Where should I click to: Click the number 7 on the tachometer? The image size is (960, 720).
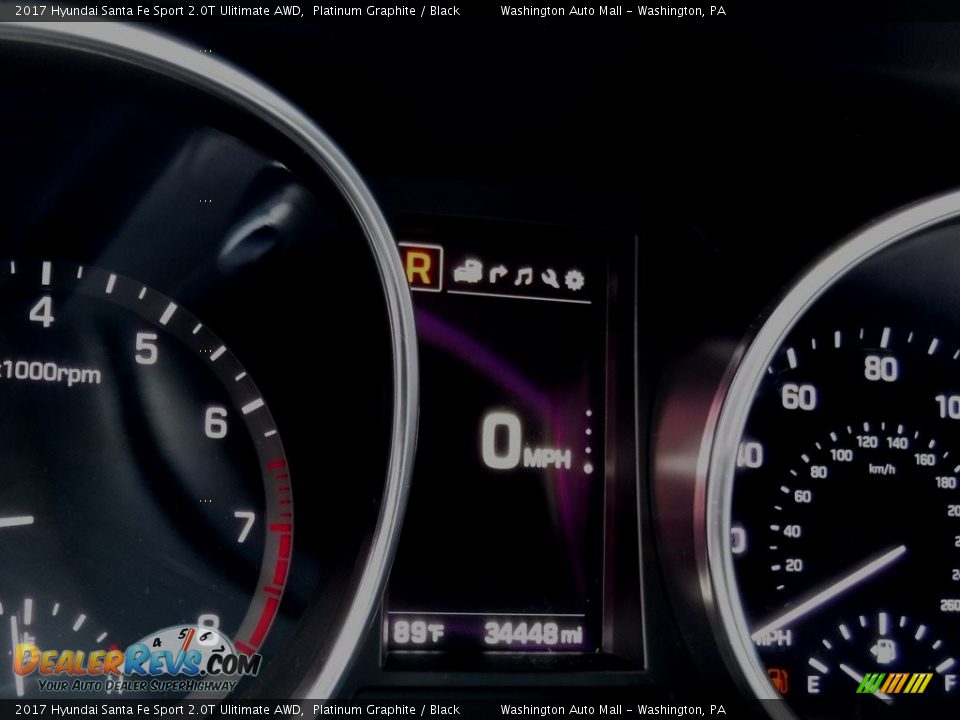244,526
